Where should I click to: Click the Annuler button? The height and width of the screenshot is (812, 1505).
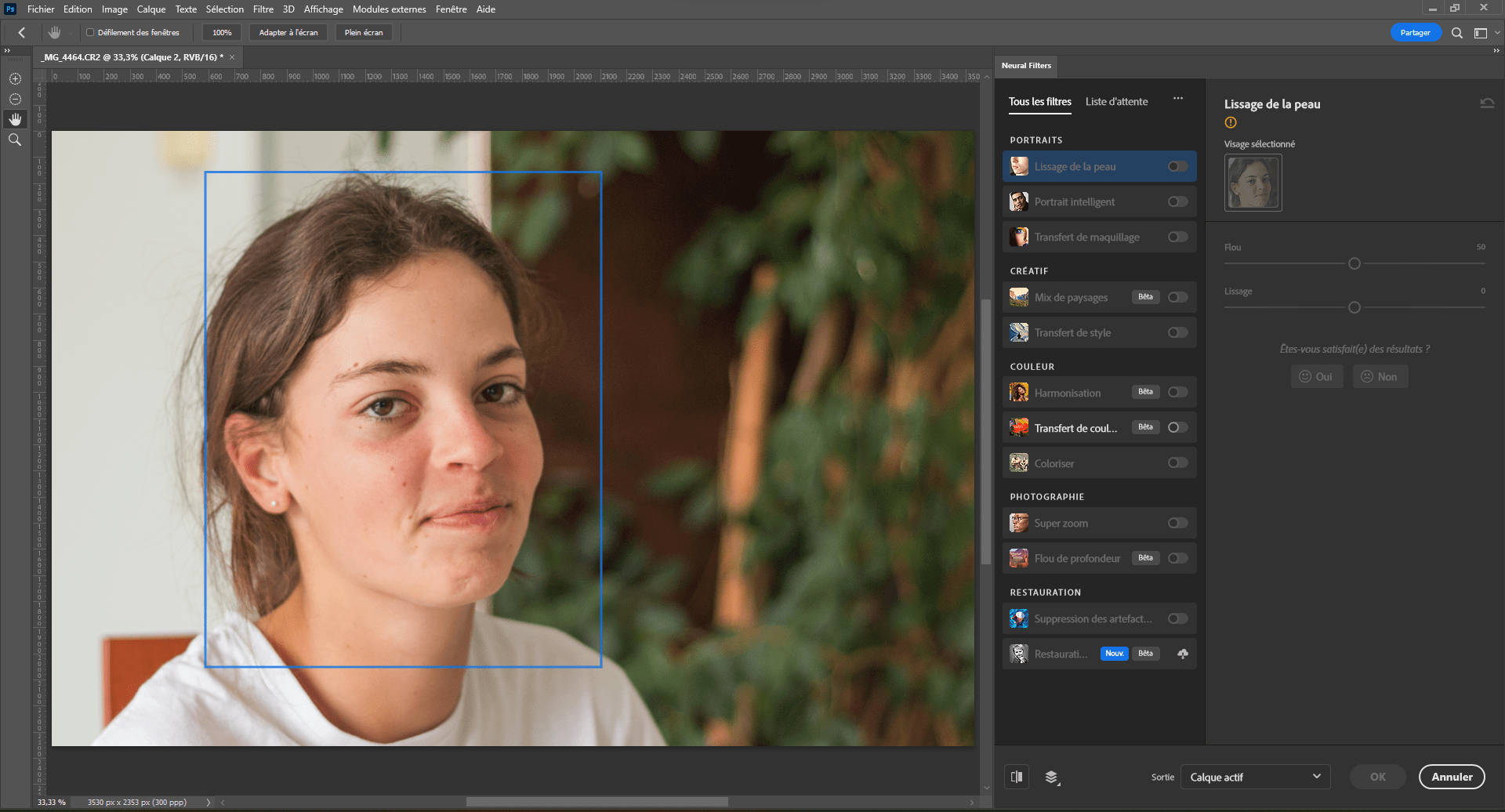[1452, 777]
